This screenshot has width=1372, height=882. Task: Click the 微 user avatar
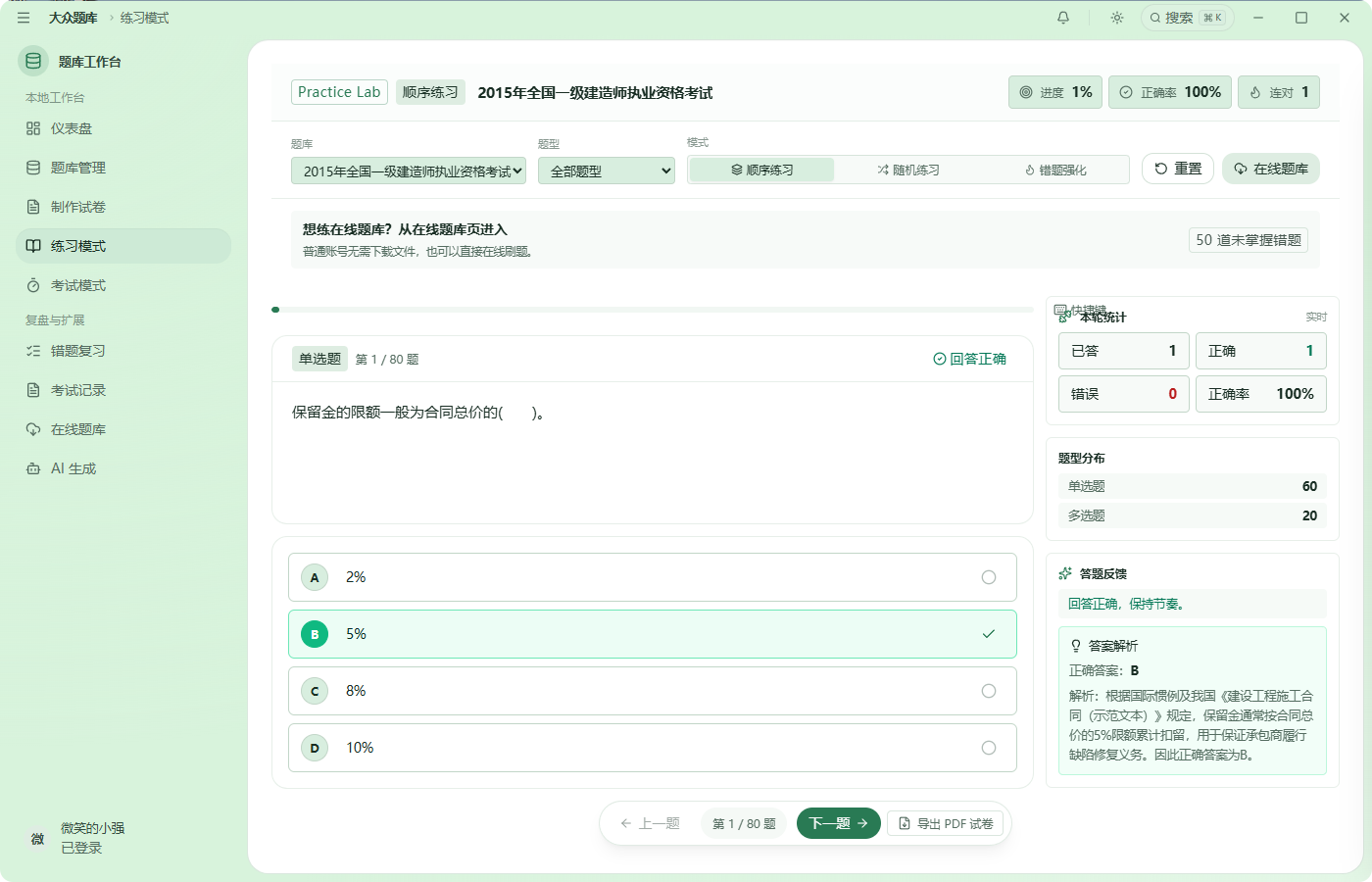(x=37, y=838)
